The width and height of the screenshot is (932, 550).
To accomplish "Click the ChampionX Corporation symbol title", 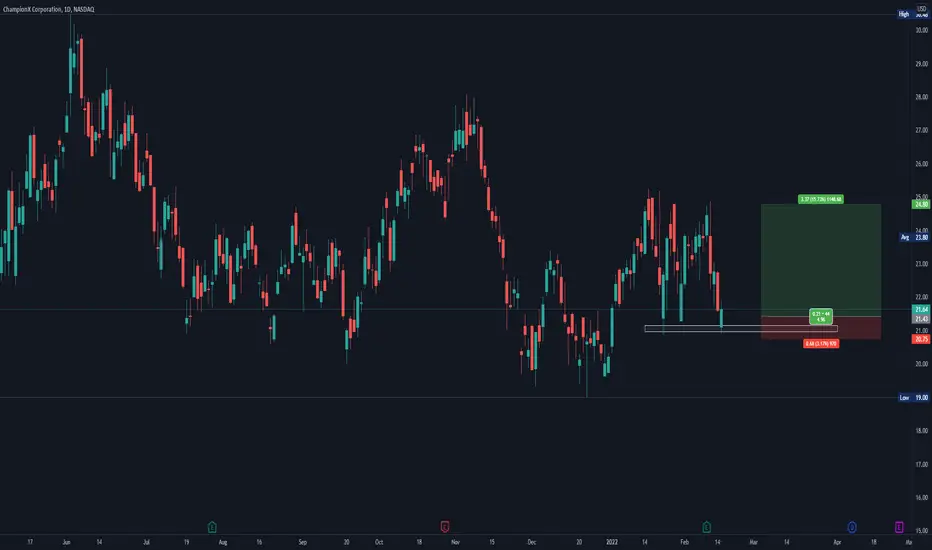I will pos(48,9).
